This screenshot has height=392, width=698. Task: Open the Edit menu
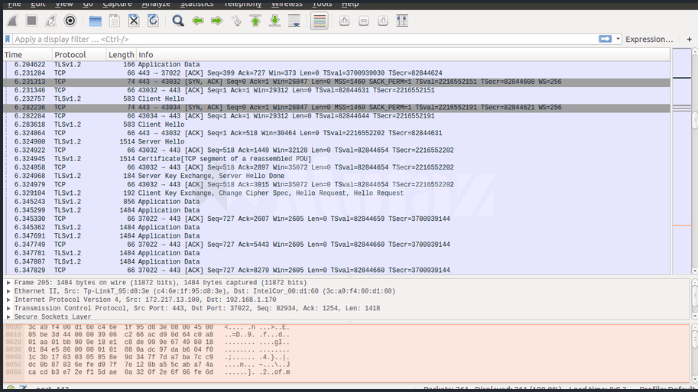pos(38,4)
